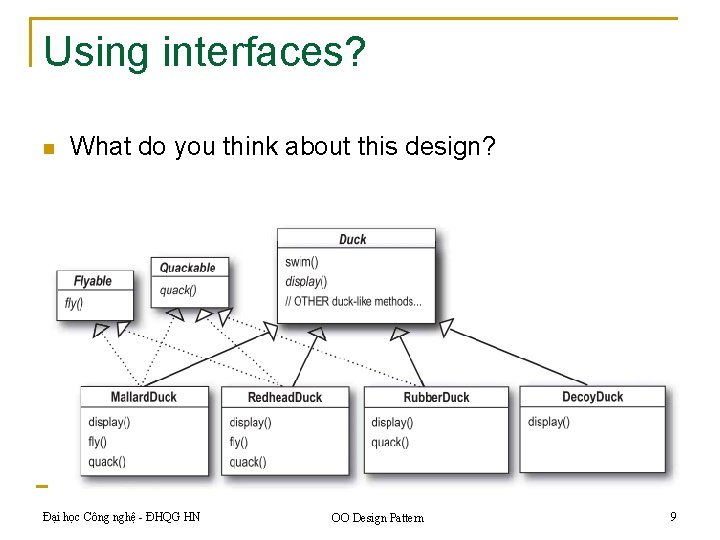The width and height of the screenshot is (720, 540).
Task: Click footer text 'Đại học Công nghệ - ĐHQG HN'
Action: [121, 517]
